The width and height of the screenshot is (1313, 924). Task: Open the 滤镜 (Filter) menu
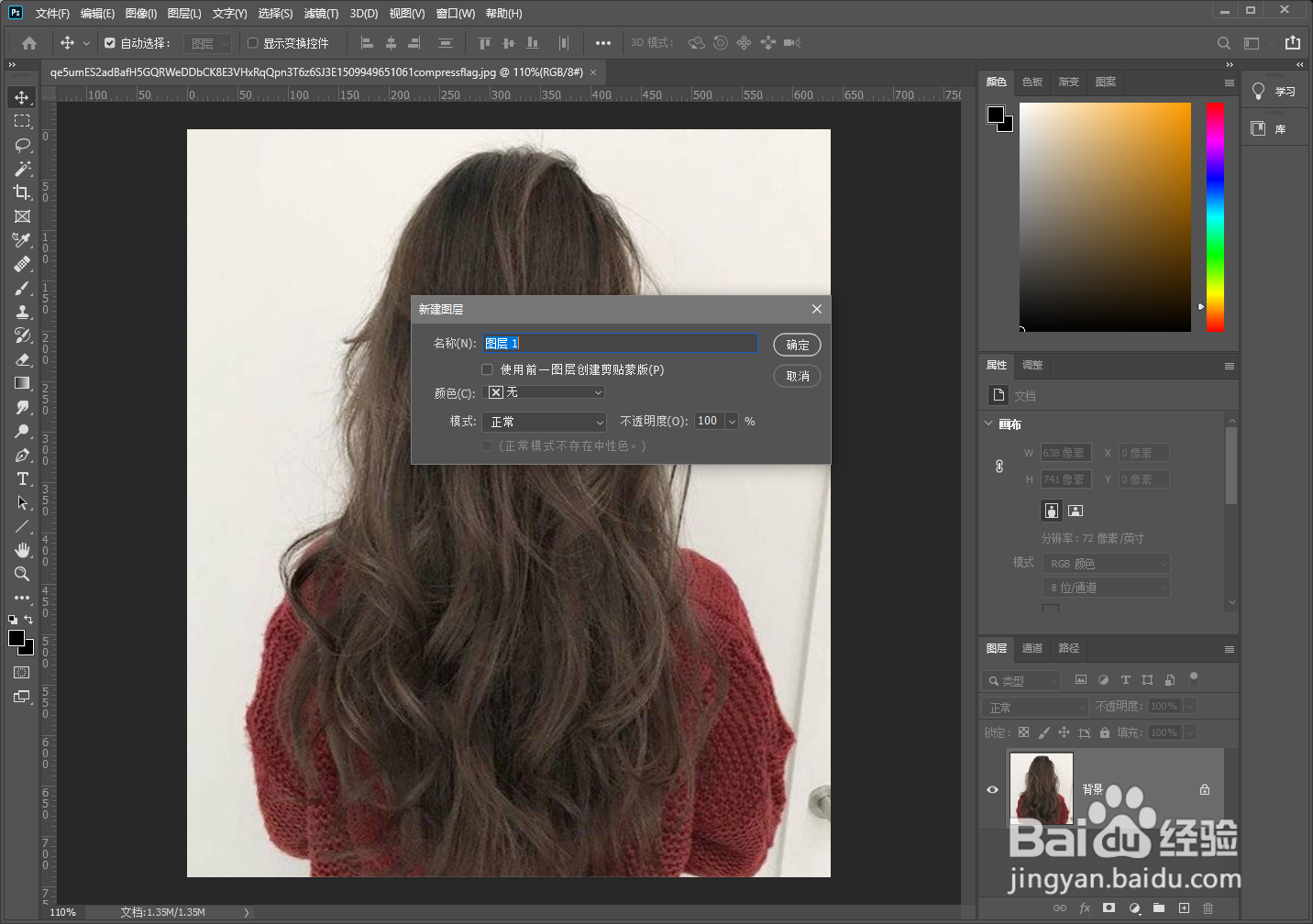[x=321, y=14]
